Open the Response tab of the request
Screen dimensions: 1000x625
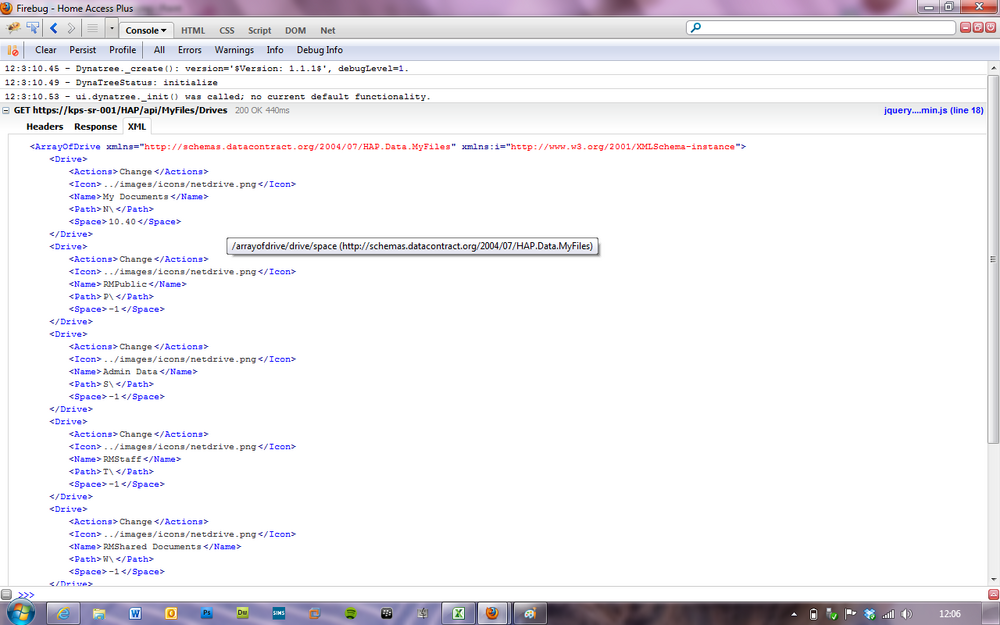(96, 126)
